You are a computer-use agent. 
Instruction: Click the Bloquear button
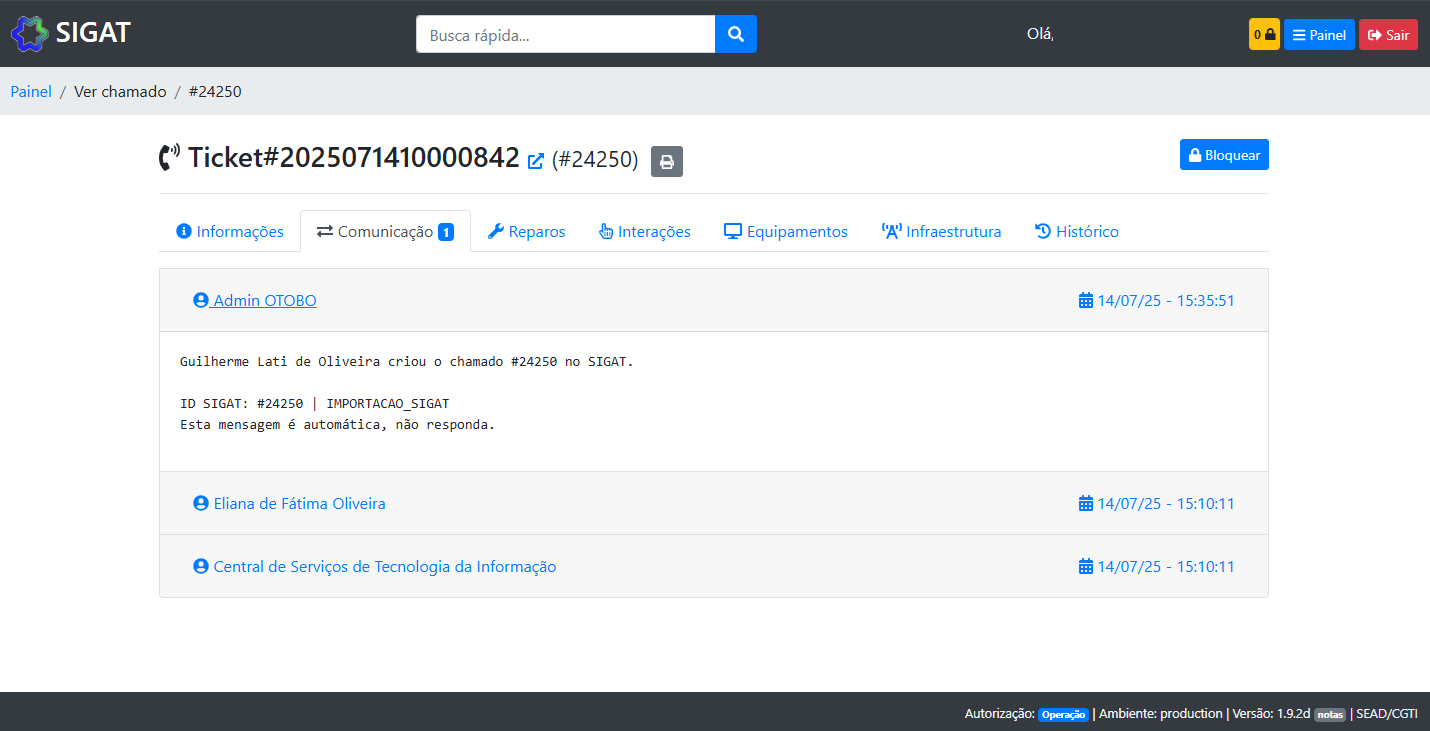coord(1224,155)
